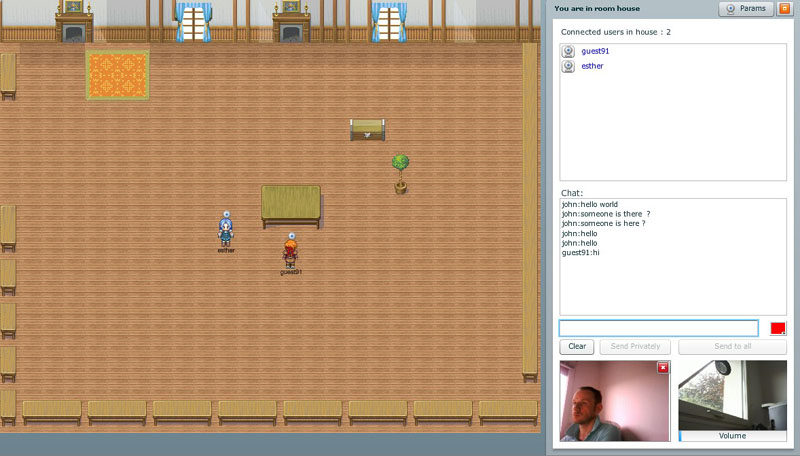
Task: Click webcam icon next to guest91
Action: click(568, 51)
